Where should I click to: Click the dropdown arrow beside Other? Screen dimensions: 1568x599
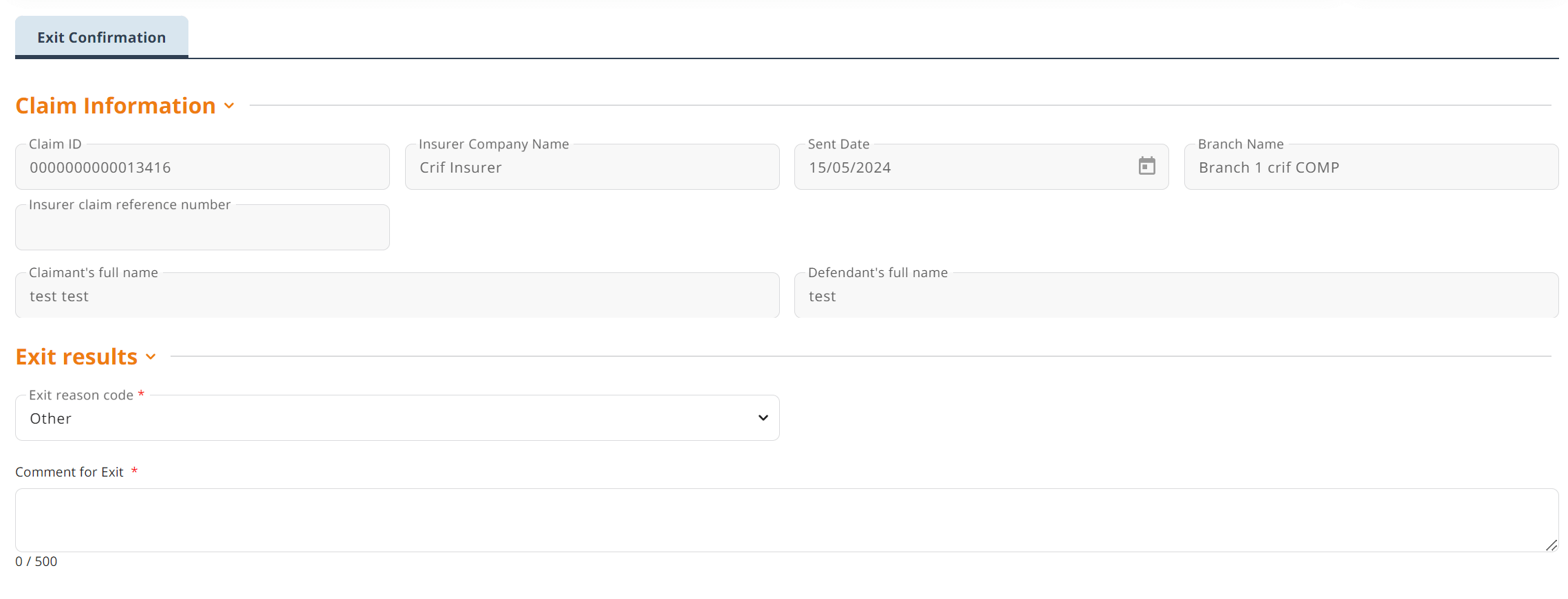pyautogui.click(x=763, y=417)
